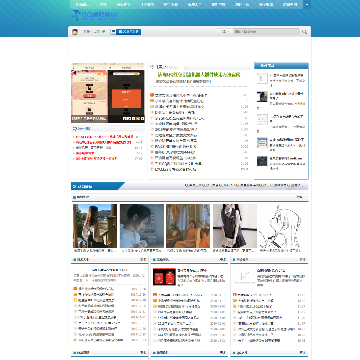The height and width of the screenshot is (360, 360).
Task: Click the orange round bullet on the first news item
Action: (152, 95)
